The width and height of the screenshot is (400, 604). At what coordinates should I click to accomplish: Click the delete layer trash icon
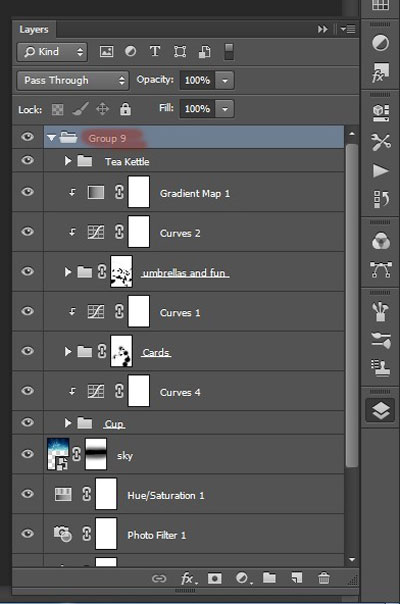[324, 578]
